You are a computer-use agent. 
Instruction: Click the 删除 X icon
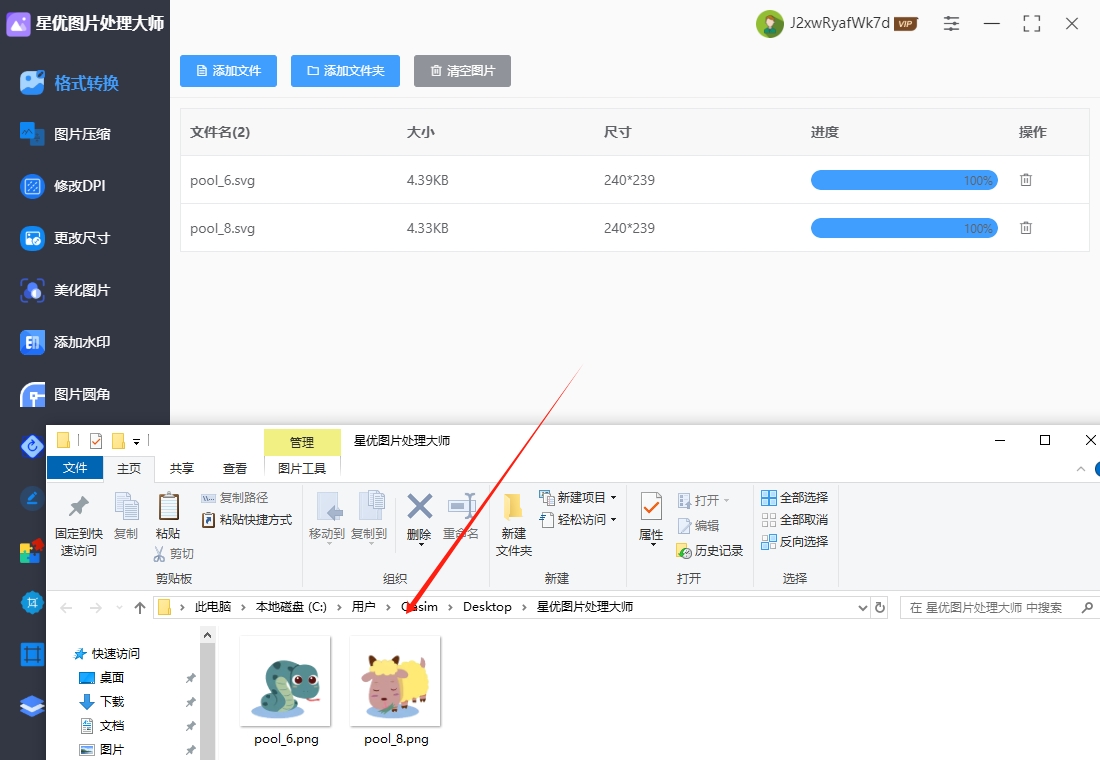(x=420, y=507)
